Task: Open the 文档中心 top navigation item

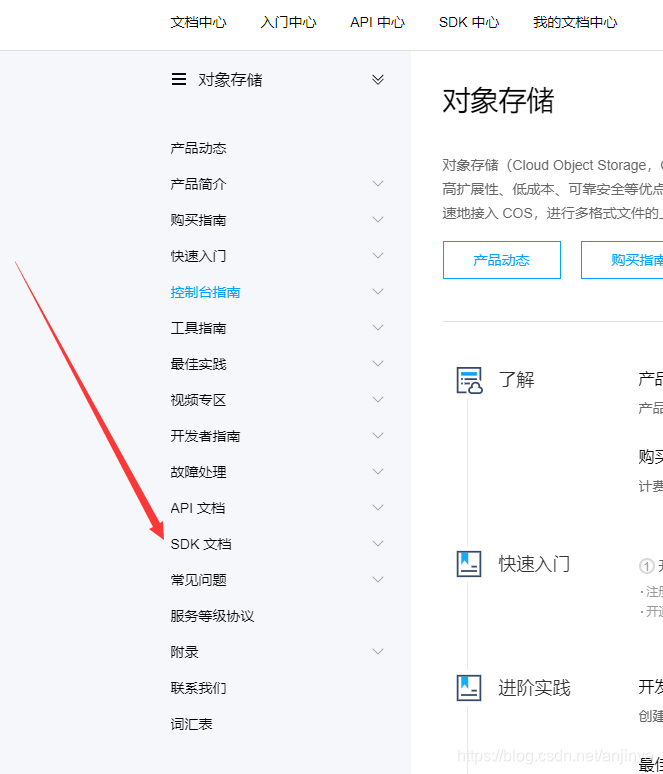Action: [x=198, y=22]
